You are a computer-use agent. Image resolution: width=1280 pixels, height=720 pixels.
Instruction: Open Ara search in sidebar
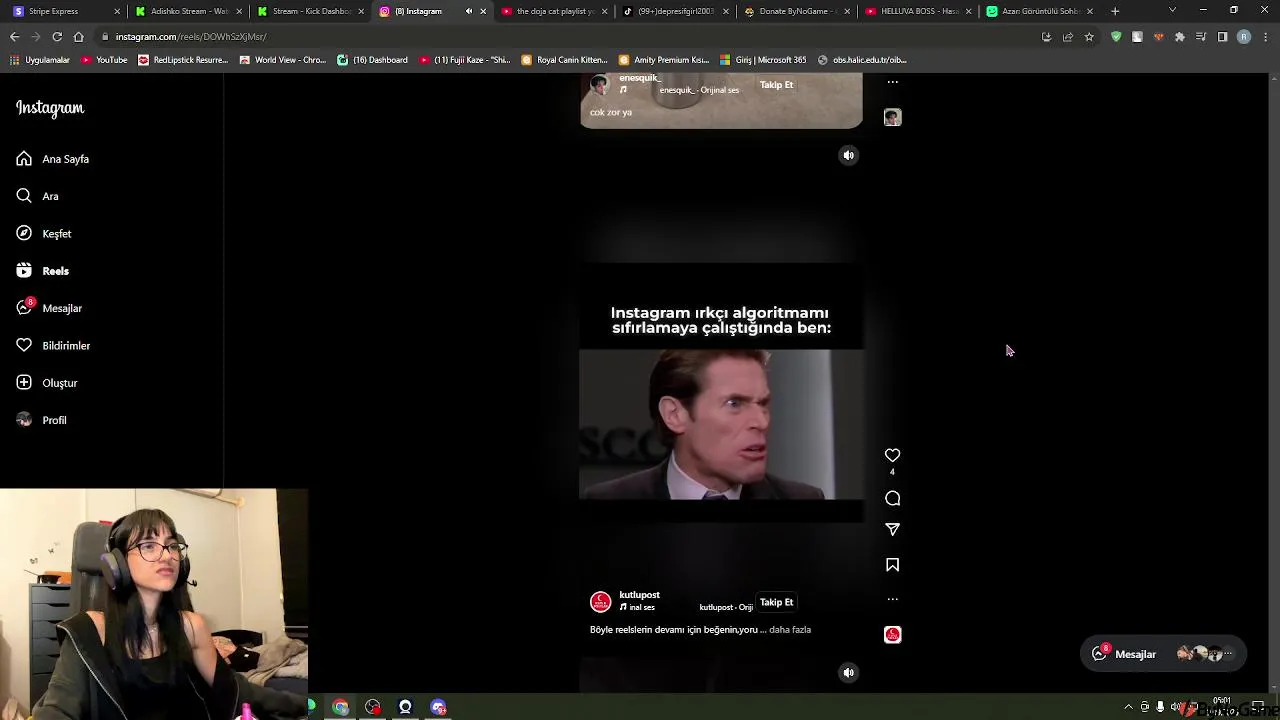click(38, 196)
